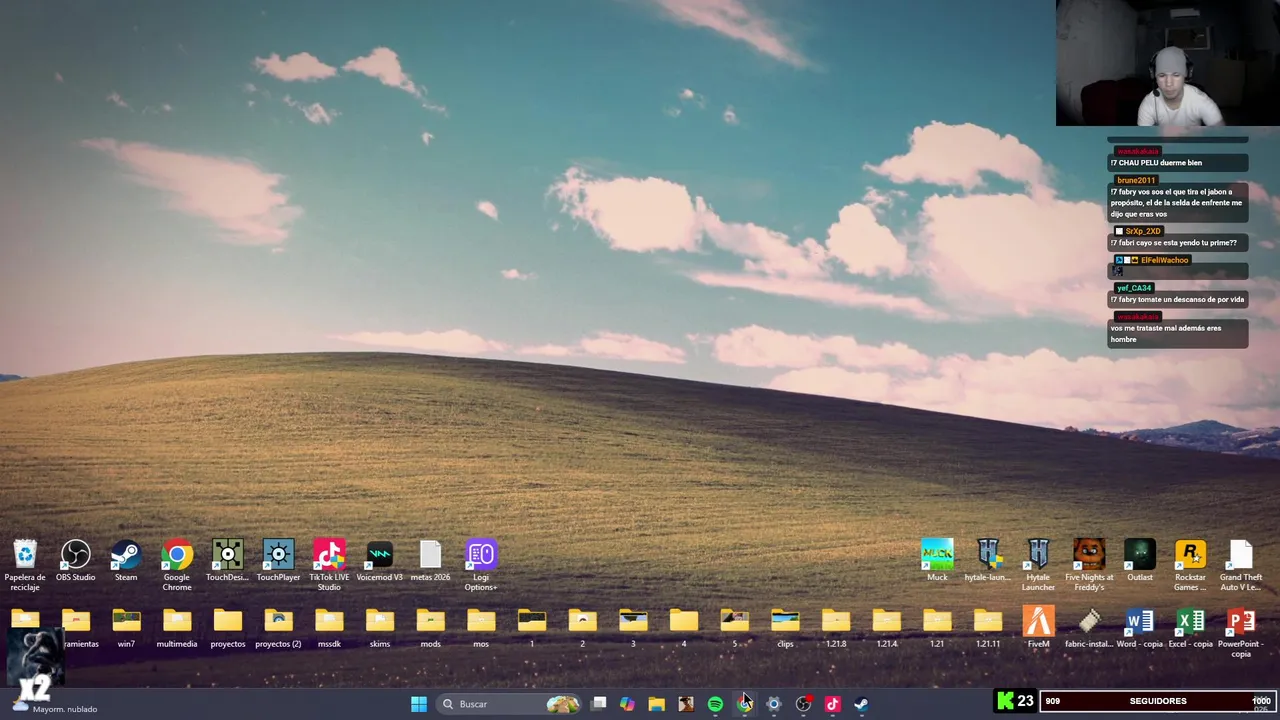Select the multimedia folder
The image size is (1280, 720).
click(x=177, y=628)
